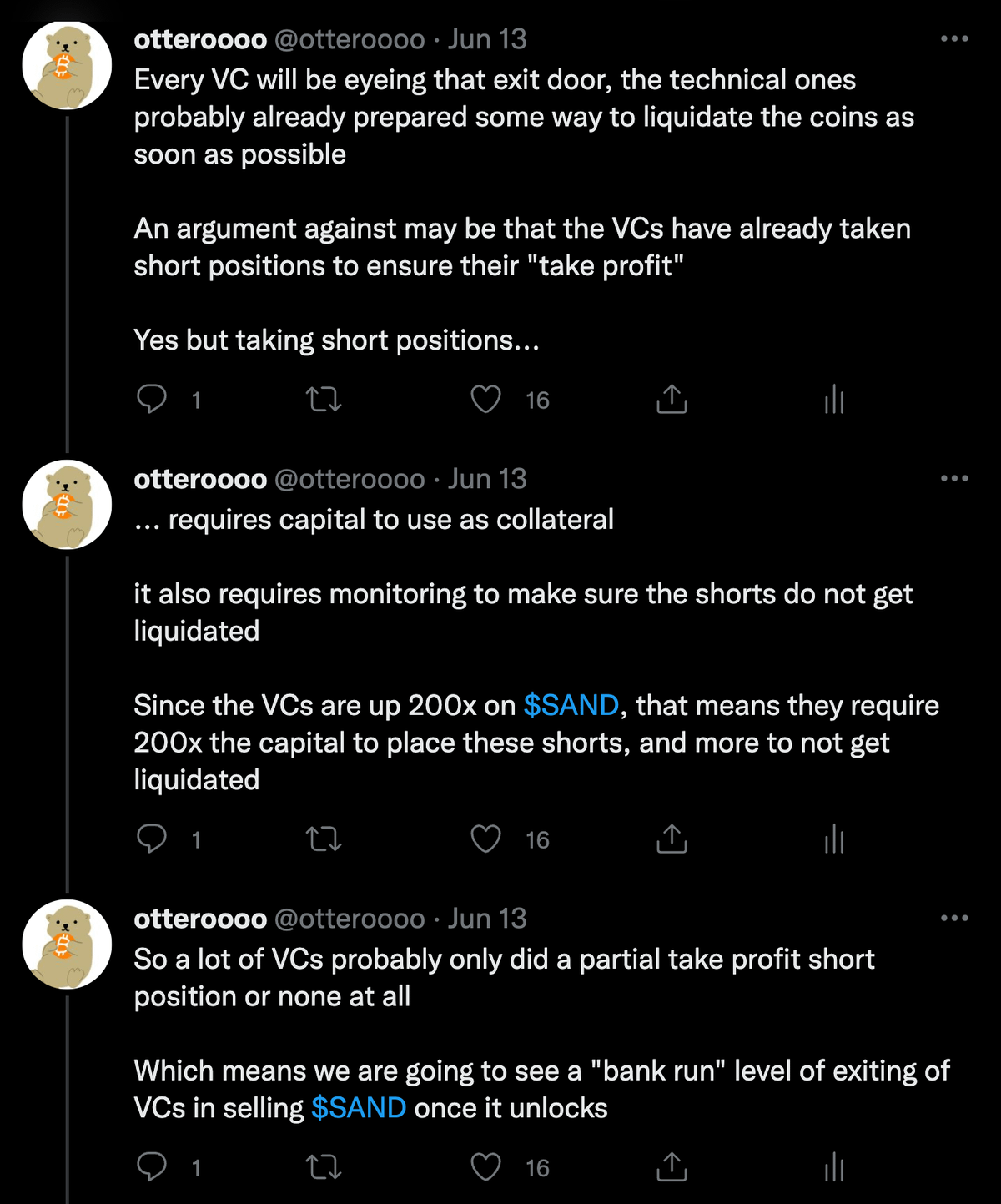
Task: View analytics of the first tweet
Action: [x=834, y=400]
